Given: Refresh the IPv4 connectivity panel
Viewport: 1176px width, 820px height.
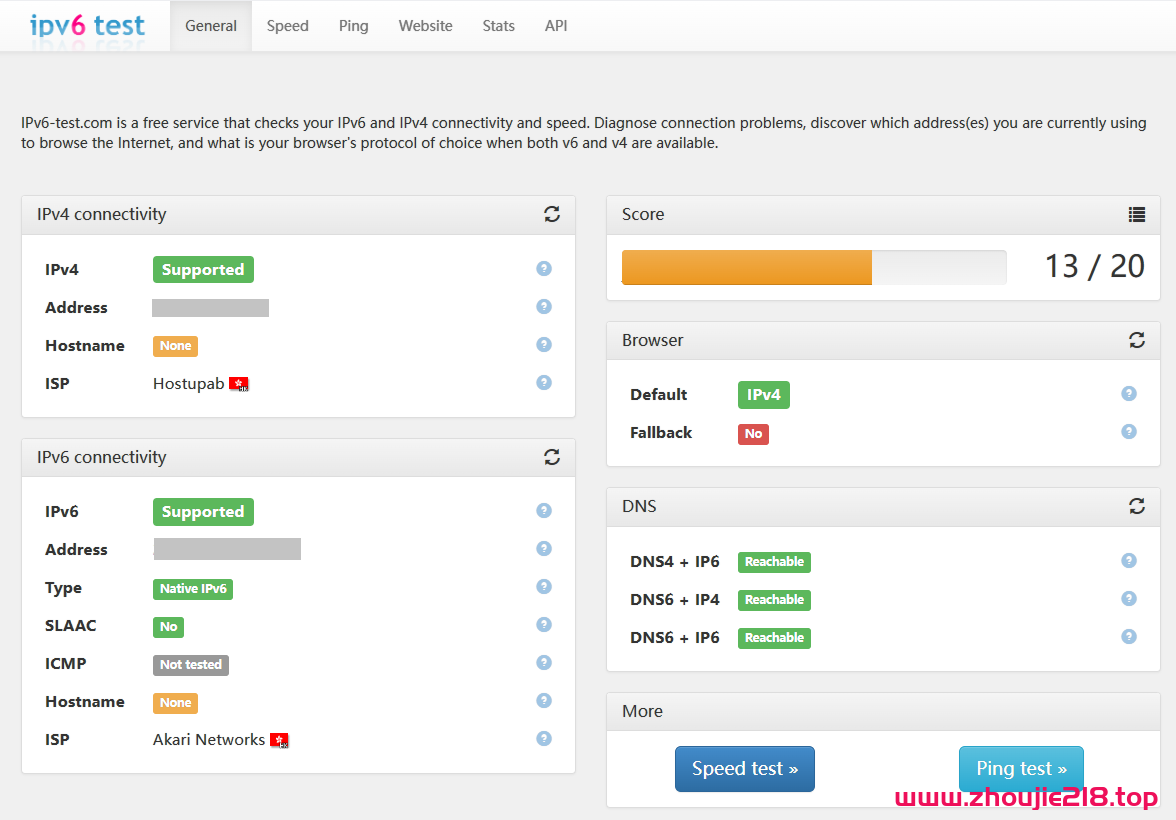Looking at the screenshot, I should click(x=552, y=214).
